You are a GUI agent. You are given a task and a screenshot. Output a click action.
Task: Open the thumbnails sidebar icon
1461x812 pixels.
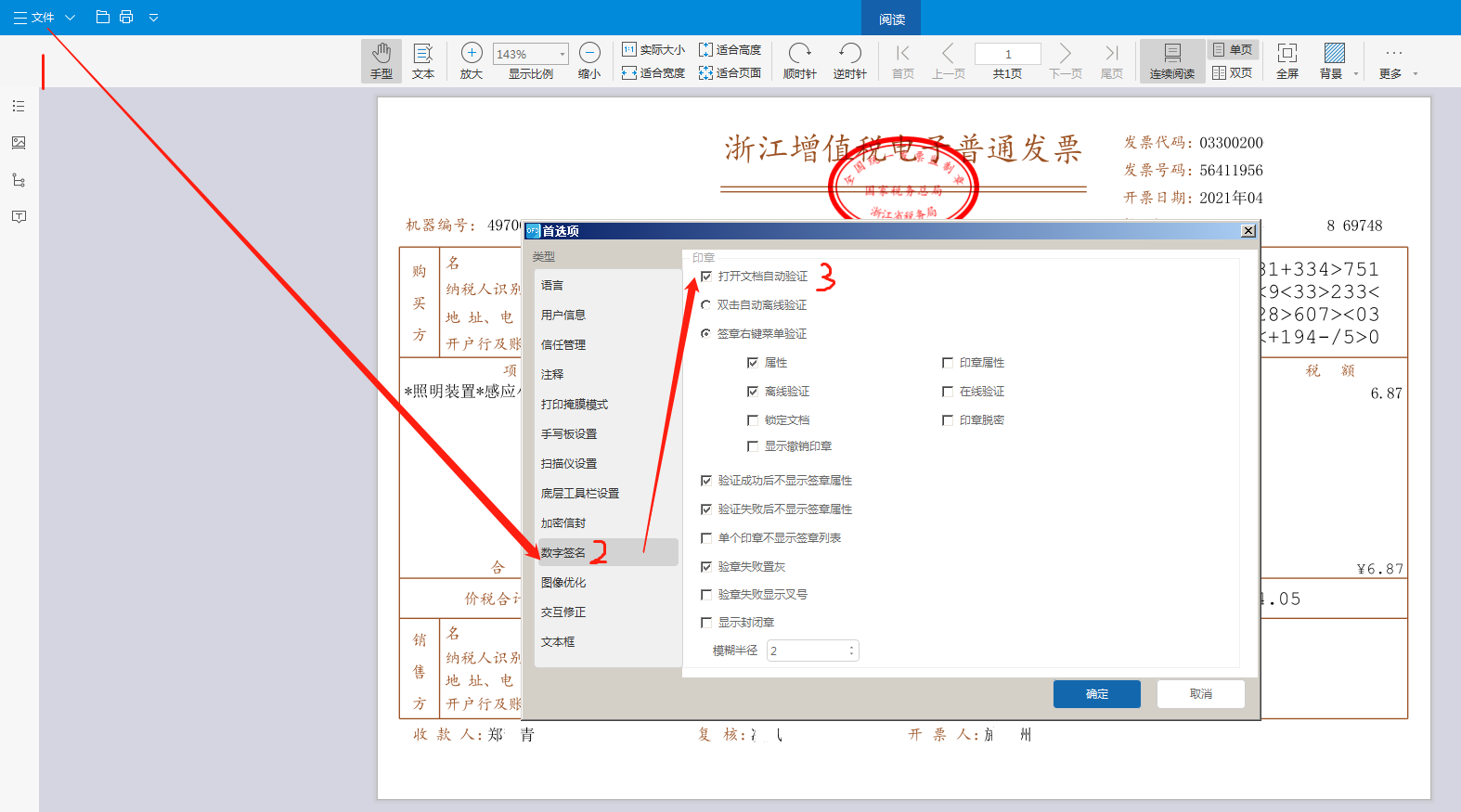(19, 143)
